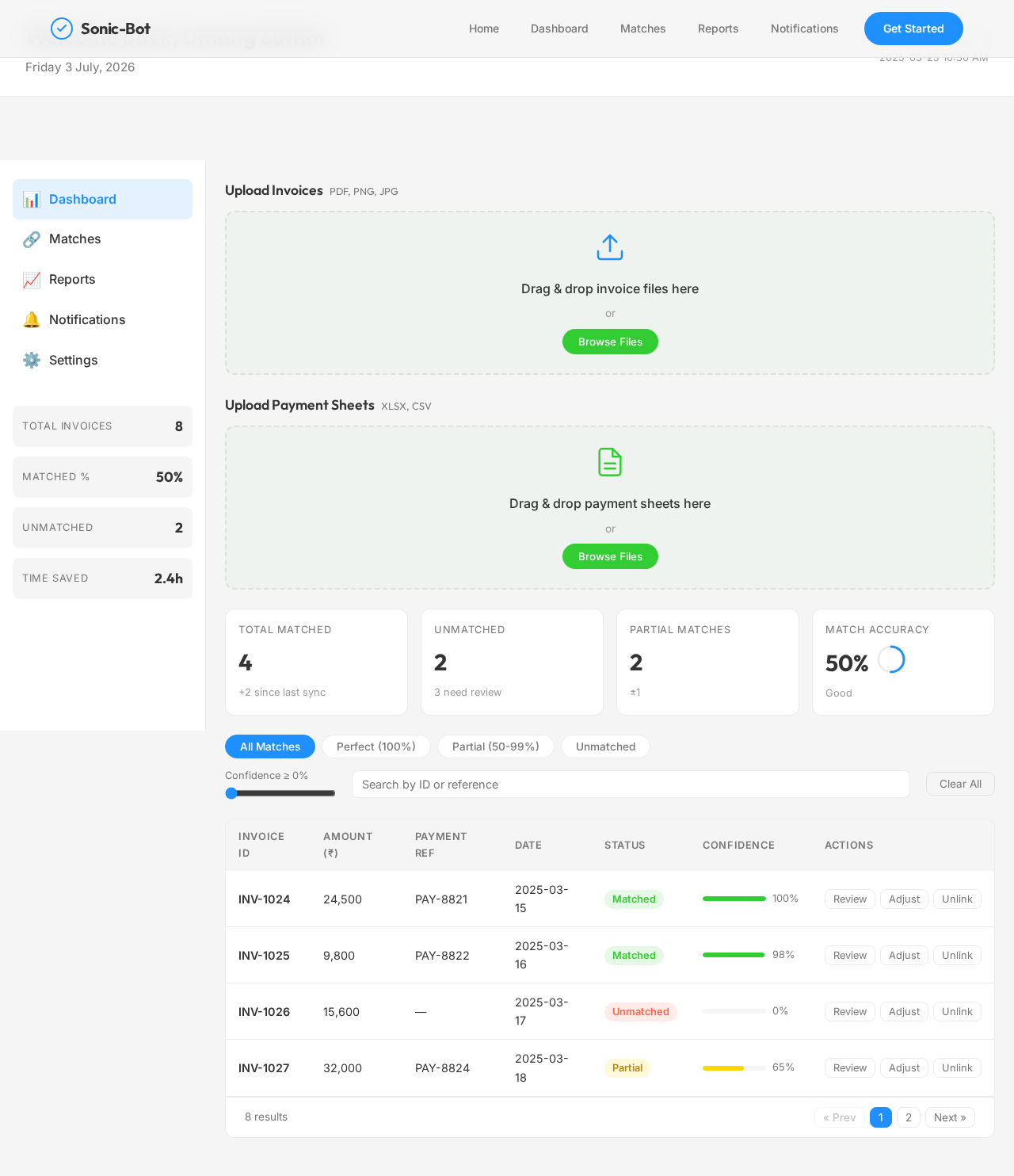
Task: Open Notifications in the top navigation
Action: (805, 29)
